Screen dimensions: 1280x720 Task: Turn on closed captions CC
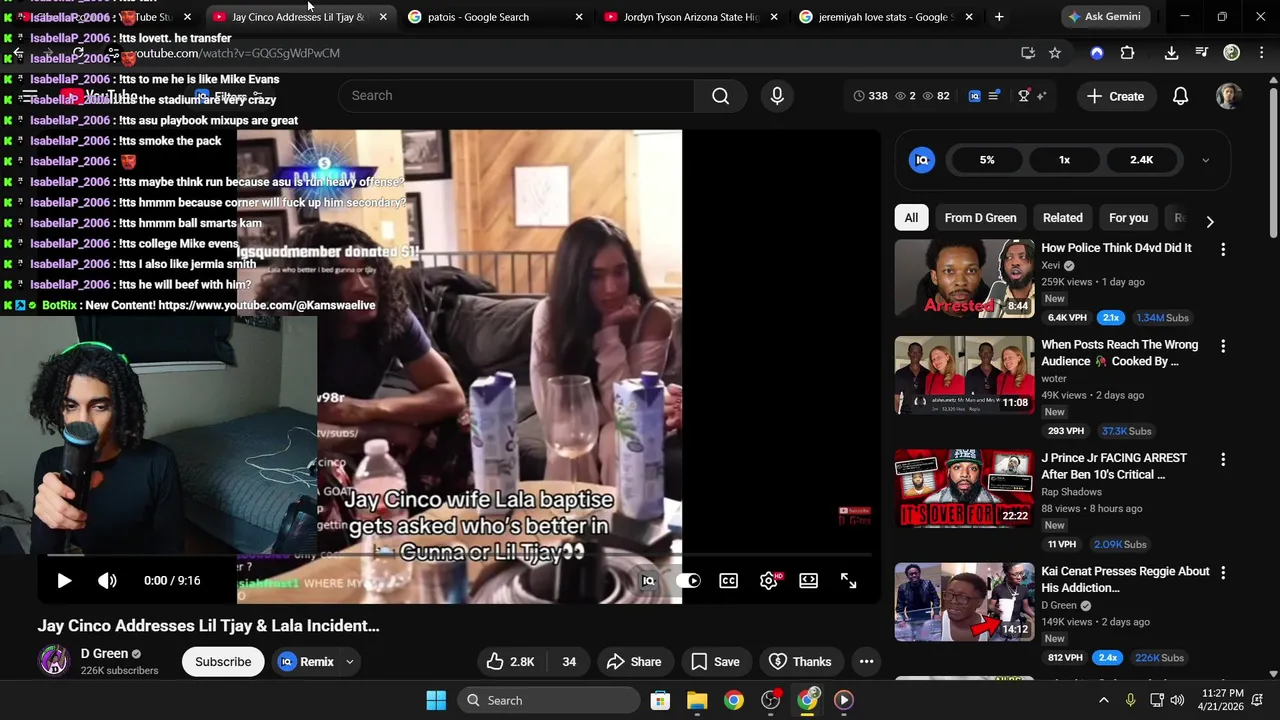tap(728, 581)
